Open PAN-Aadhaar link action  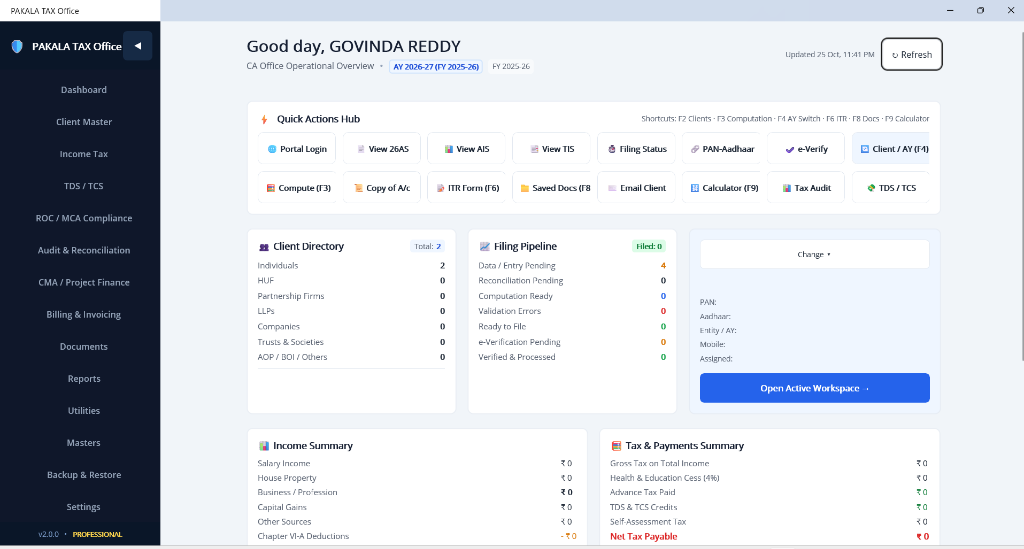click(721, 149)
